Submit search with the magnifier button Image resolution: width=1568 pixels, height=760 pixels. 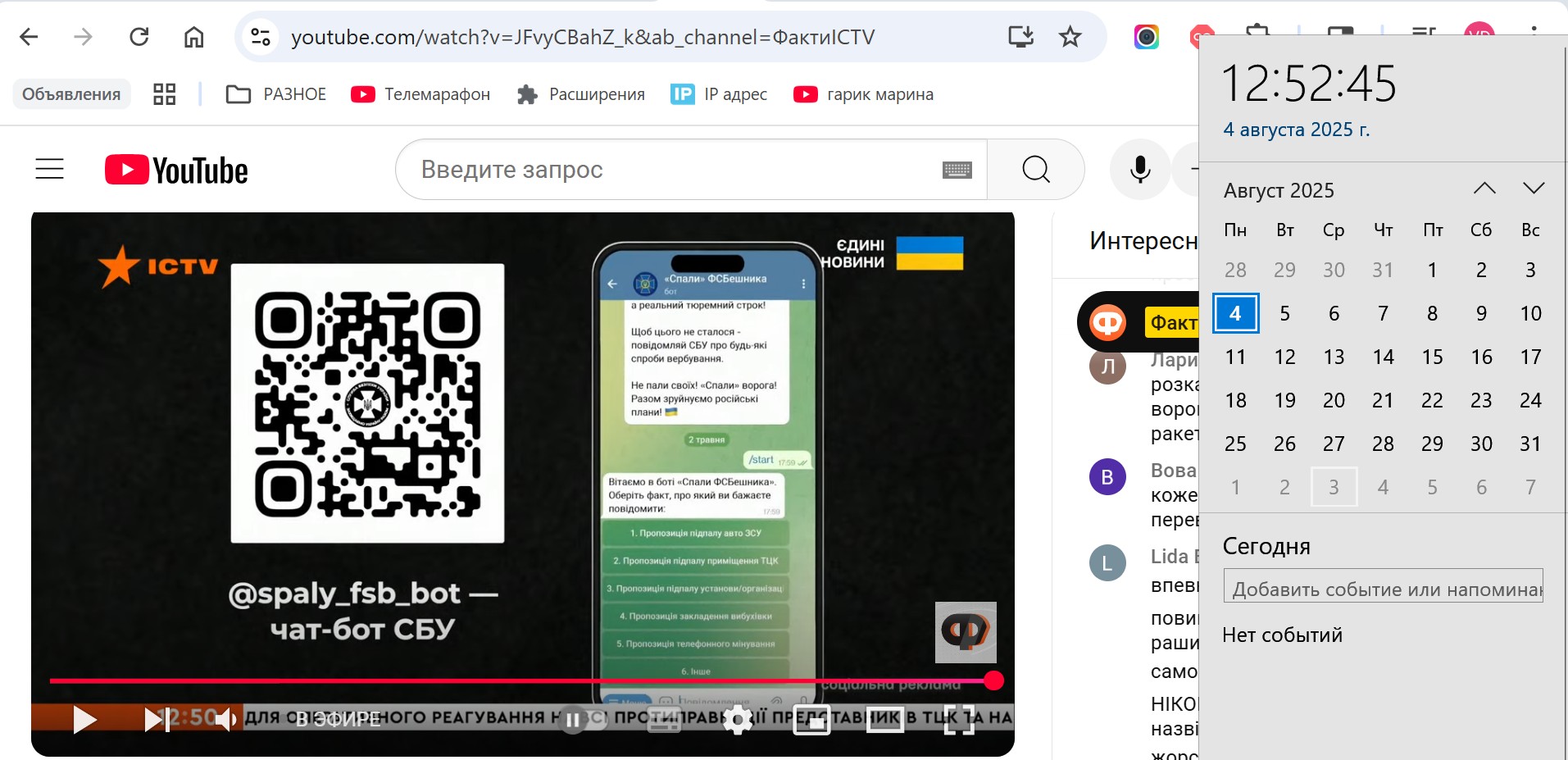point(1036,170)
